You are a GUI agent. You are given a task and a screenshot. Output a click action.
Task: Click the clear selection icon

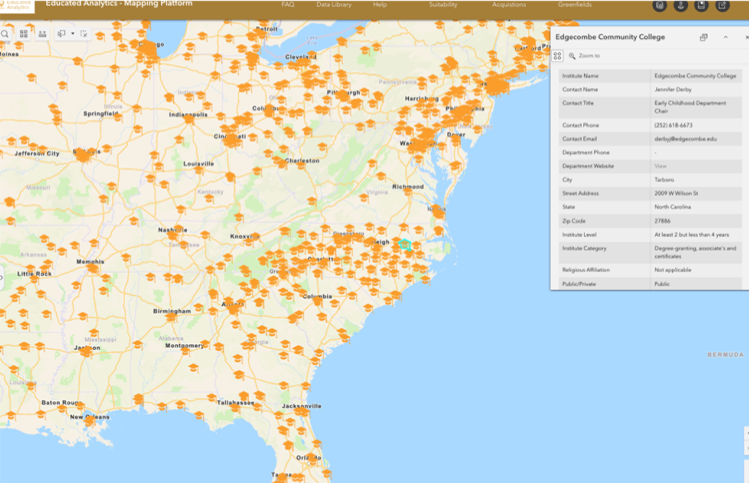(x=84, y=33)
